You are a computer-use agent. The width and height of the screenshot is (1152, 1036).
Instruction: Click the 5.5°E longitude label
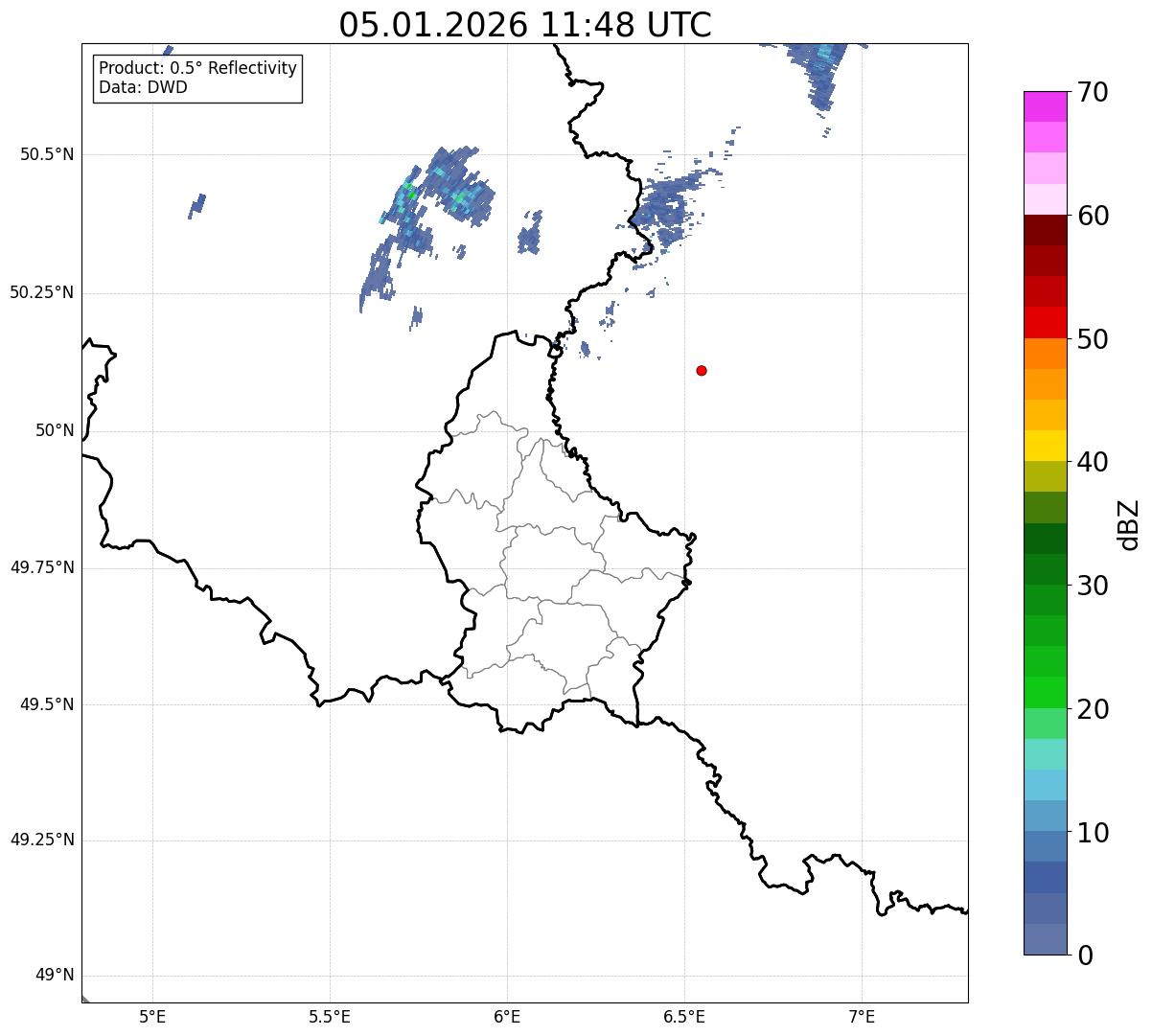[330, 1017]
